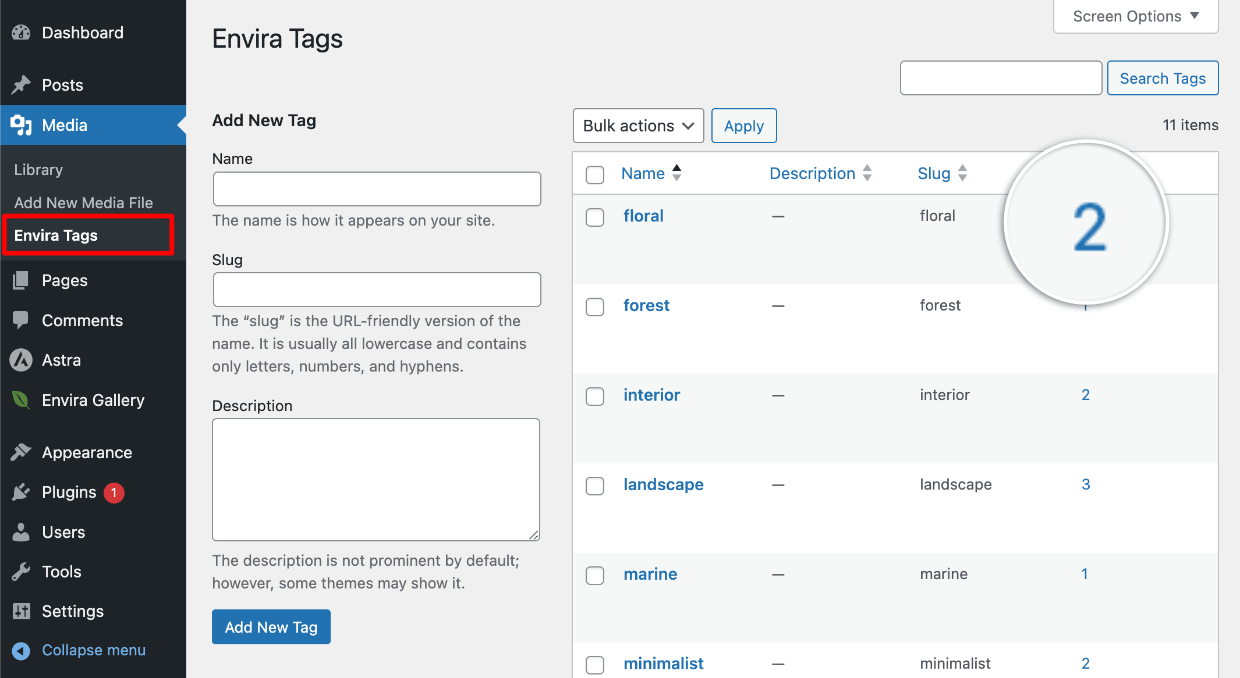Image resolution: width=1240 pixels, height=678 pixels.
Task: Click the count 1 for marine
Action: pos(1085,574)
